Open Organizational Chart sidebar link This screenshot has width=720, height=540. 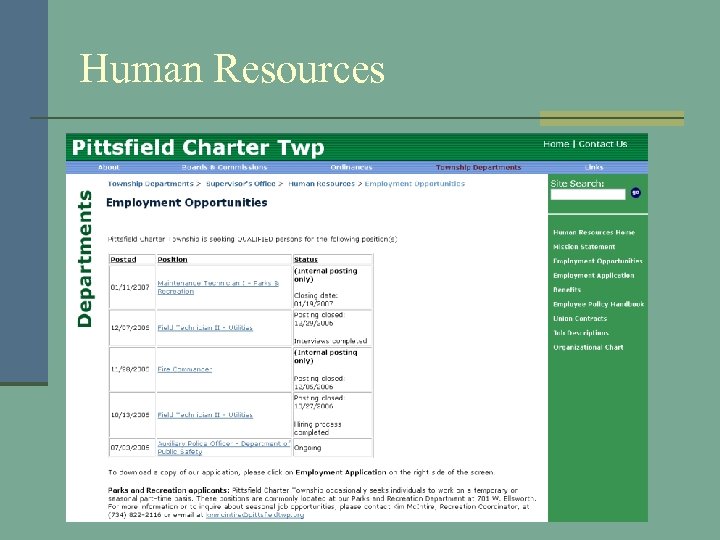588,347
